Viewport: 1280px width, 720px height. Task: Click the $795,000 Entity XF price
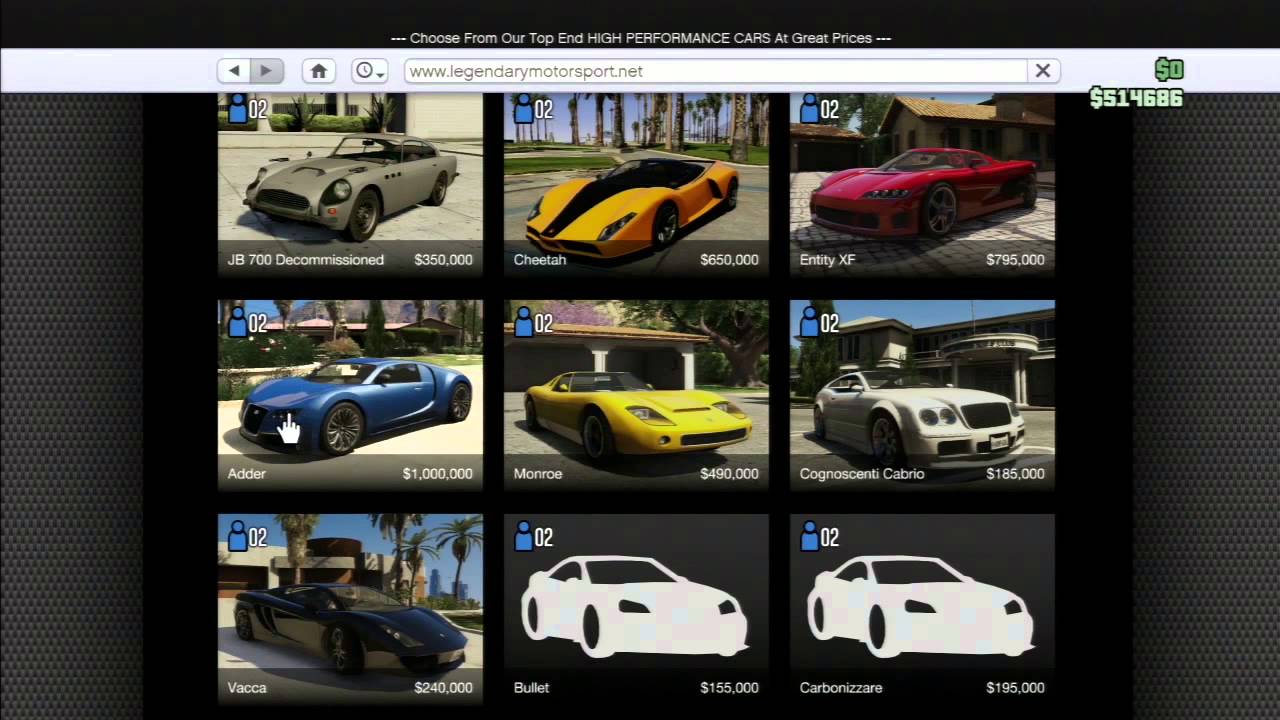pos(1015,260)
